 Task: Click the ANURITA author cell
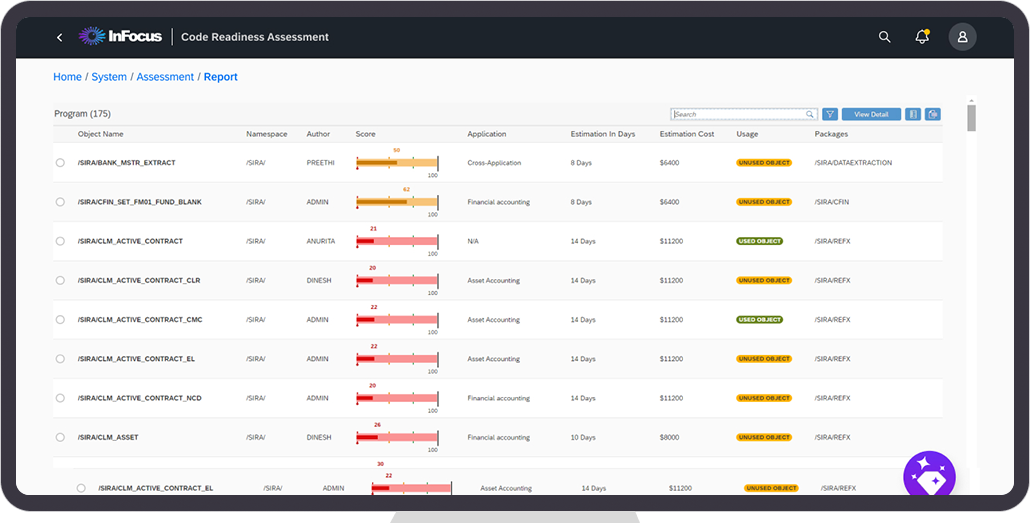(x=321, y=241)
